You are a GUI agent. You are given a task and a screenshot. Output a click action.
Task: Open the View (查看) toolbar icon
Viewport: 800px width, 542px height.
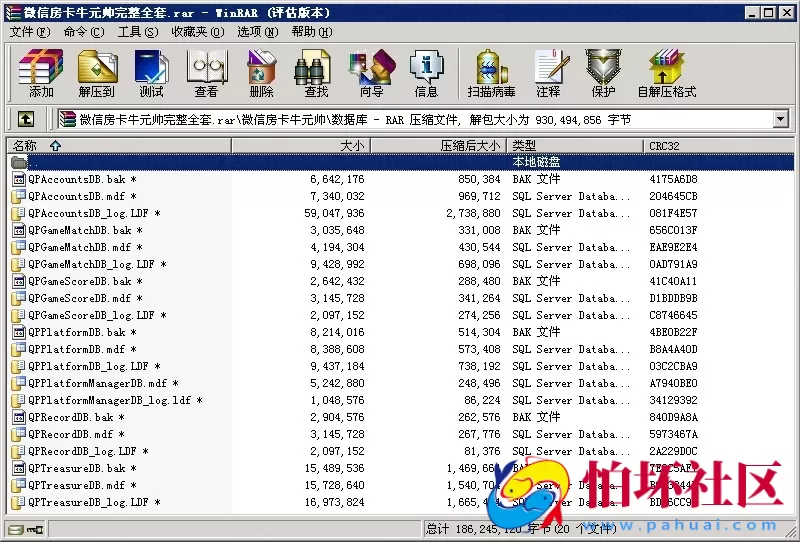point(206,73)
